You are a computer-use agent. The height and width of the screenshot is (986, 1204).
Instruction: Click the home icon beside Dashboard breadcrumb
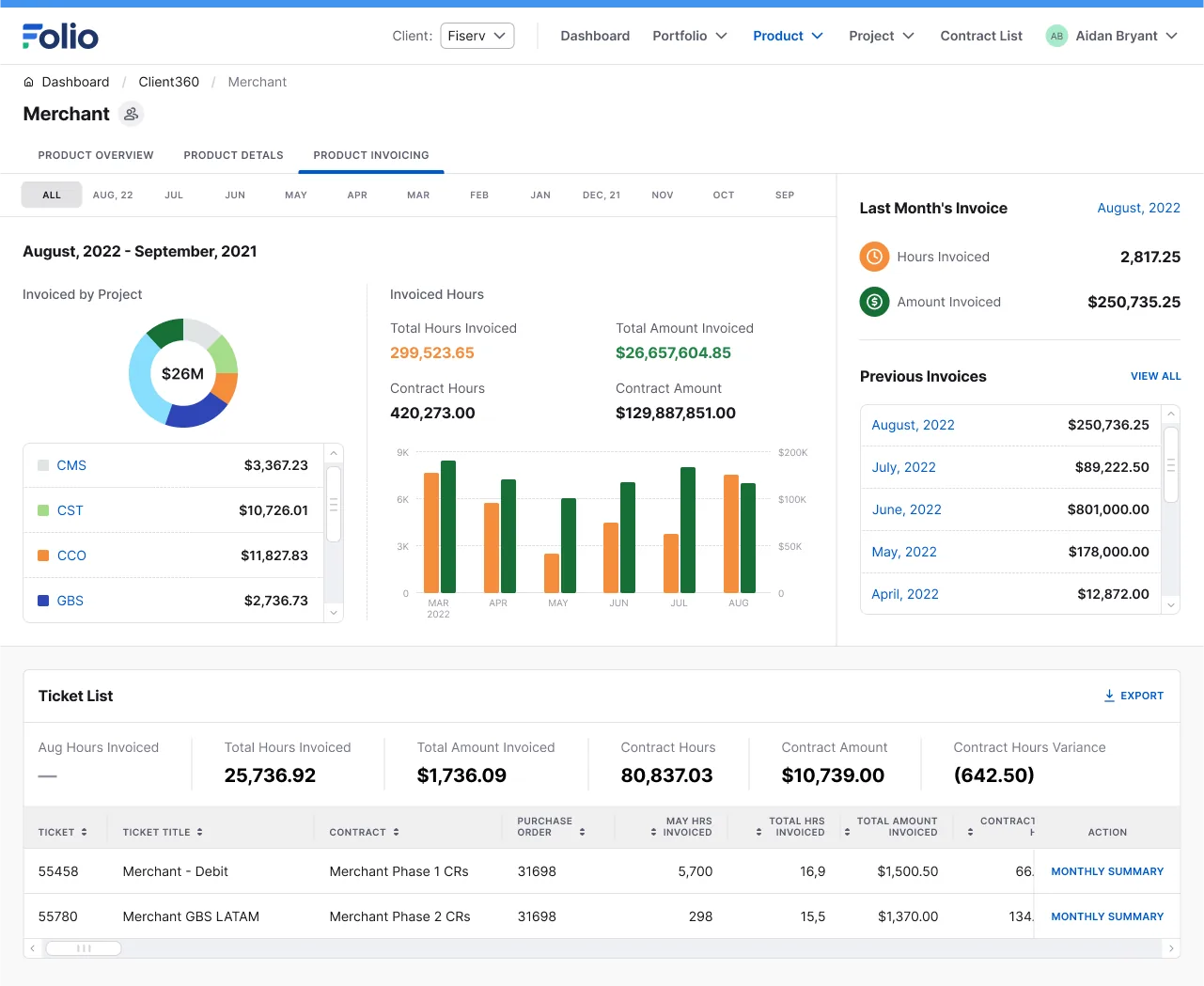(28, 83)
